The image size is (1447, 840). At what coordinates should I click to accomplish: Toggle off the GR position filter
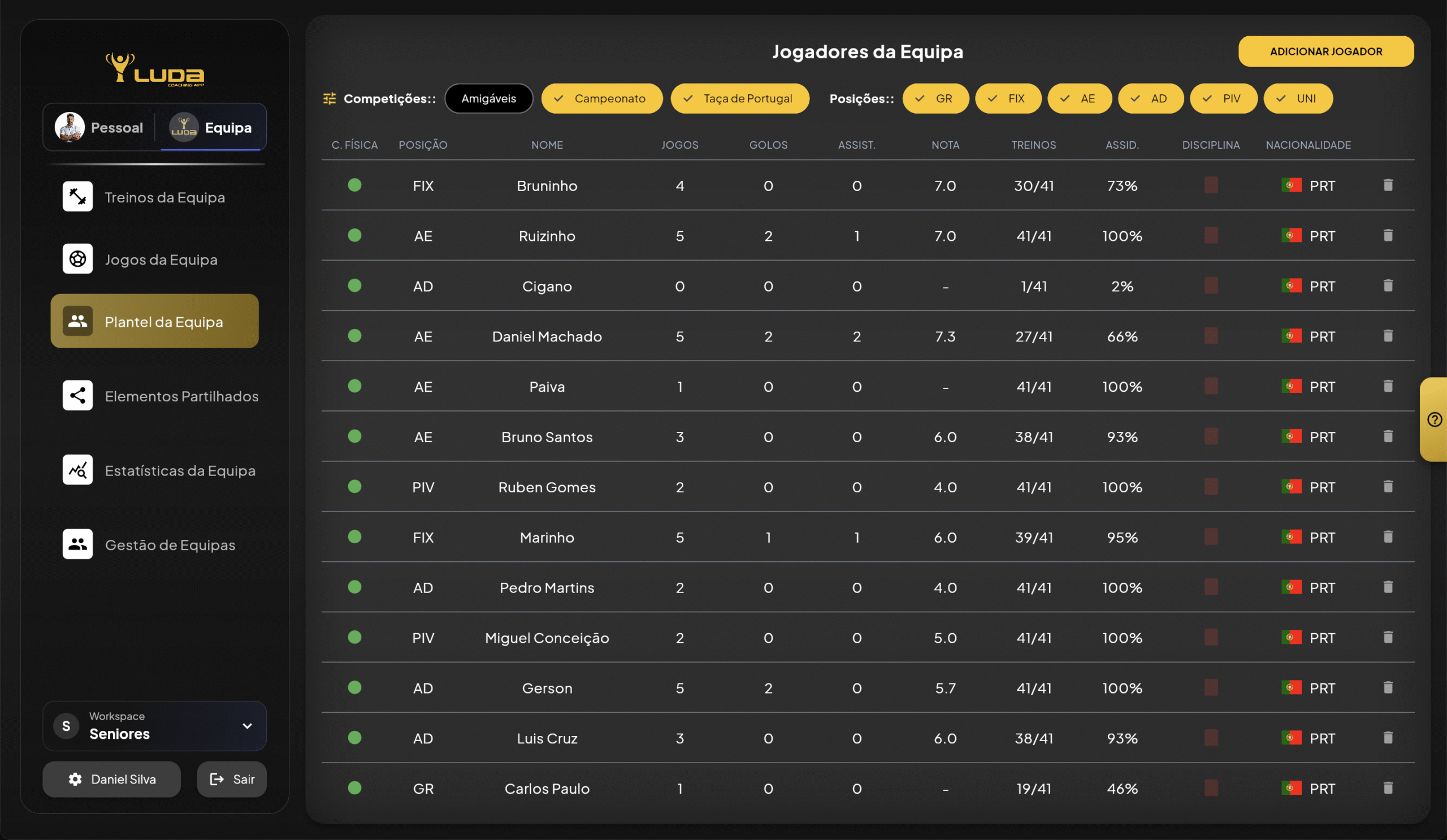pos(935,99)
